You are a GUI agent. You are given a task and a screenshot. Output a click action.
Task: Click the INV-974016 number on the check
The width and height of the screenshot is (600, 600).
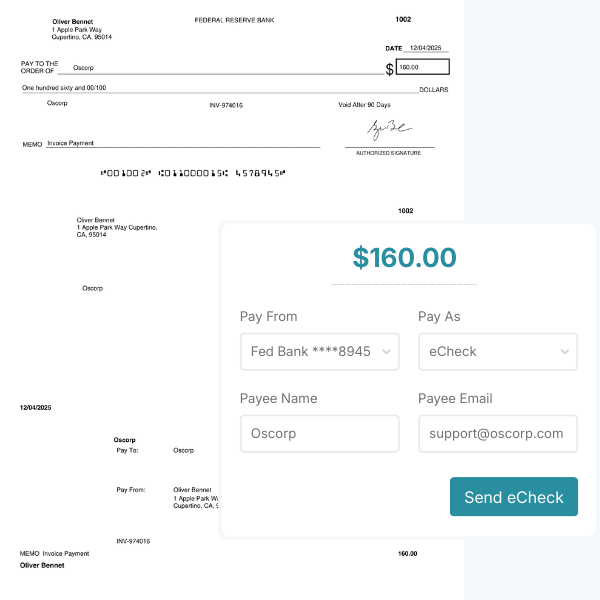pos(226,104)
